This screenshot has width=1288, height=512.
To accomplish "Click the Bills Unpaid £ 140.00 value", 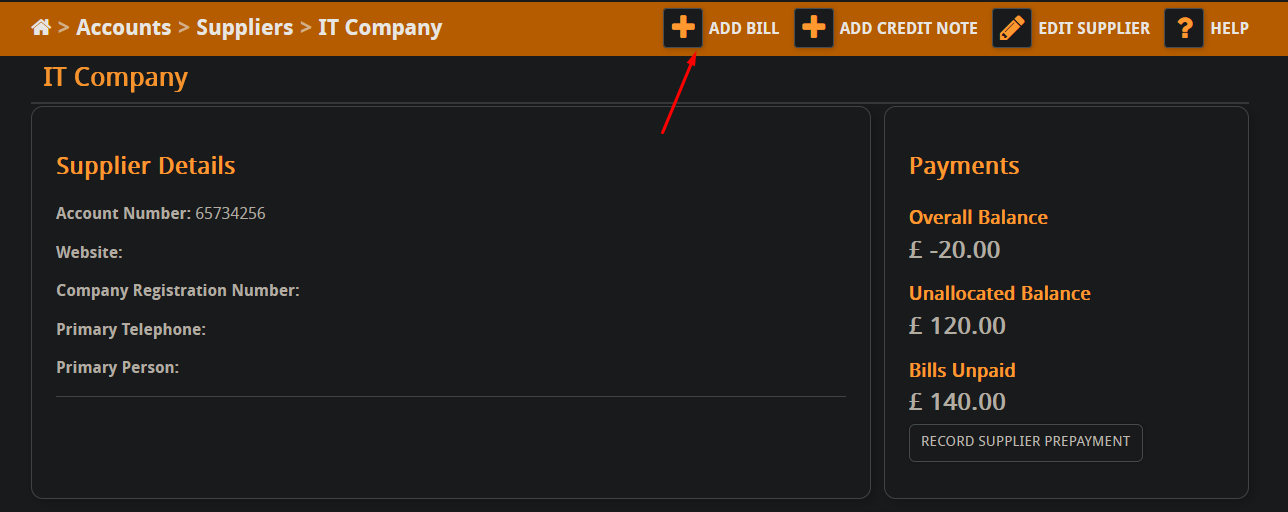I will pos(957,402).
